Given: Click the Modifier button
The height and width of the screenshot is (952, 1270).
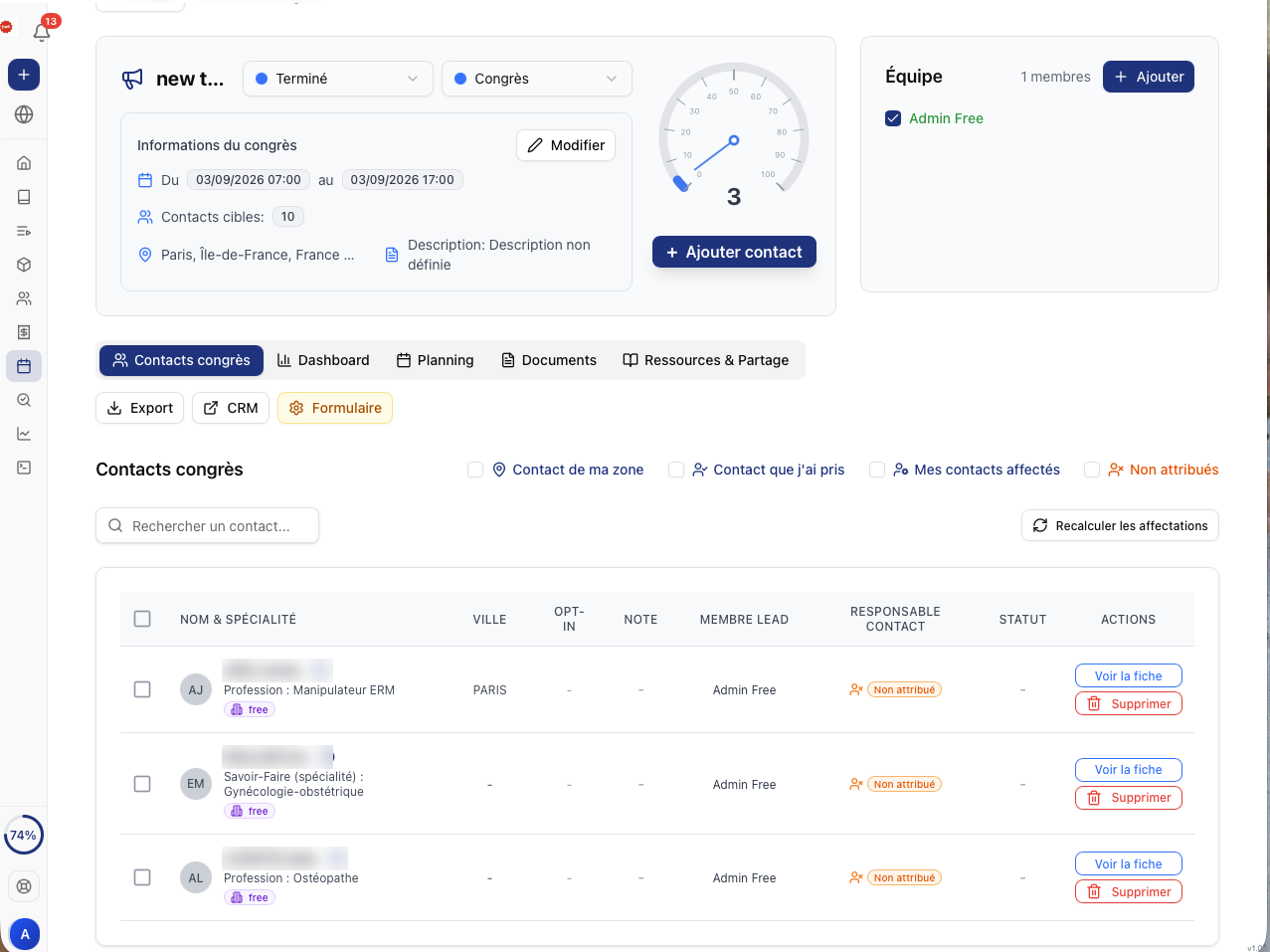Looking at the screenshot, I should (566, 145).
